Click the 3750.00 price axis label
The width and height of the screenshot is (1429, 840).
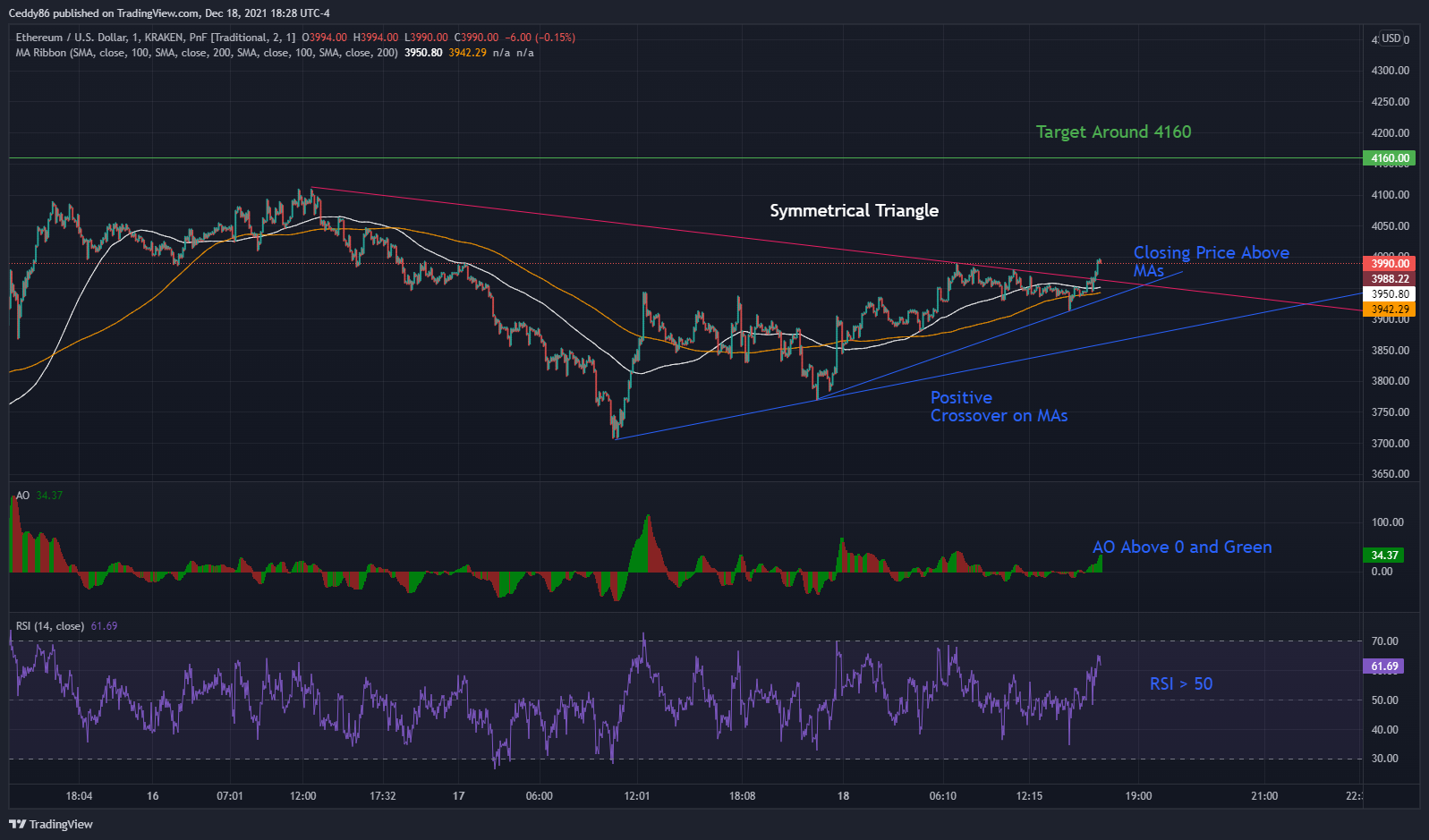click(1391, 412)
